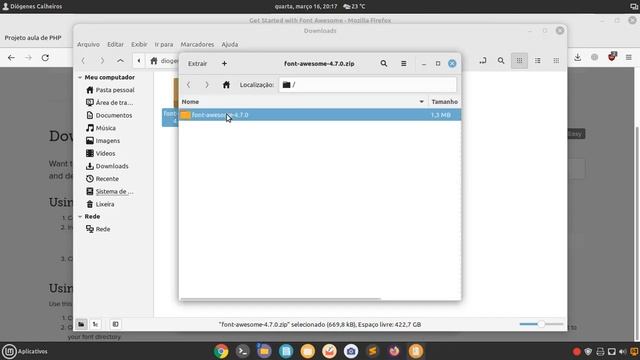Reload the page in Firefox

pyautogui.click(x=45, y=58)
